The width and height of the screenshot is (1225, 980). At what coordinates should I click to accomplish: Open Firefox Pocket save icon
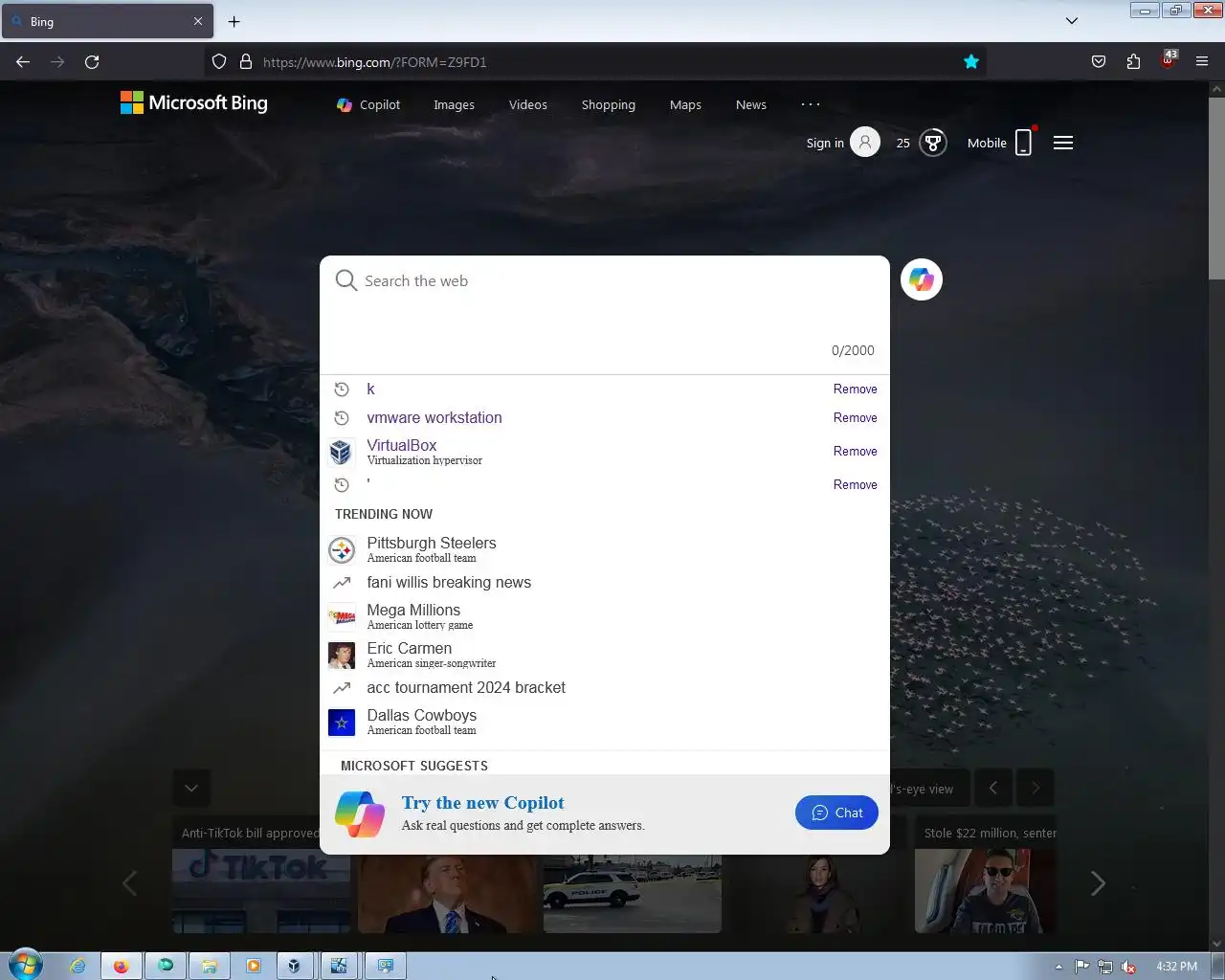tap(1099, 62)
